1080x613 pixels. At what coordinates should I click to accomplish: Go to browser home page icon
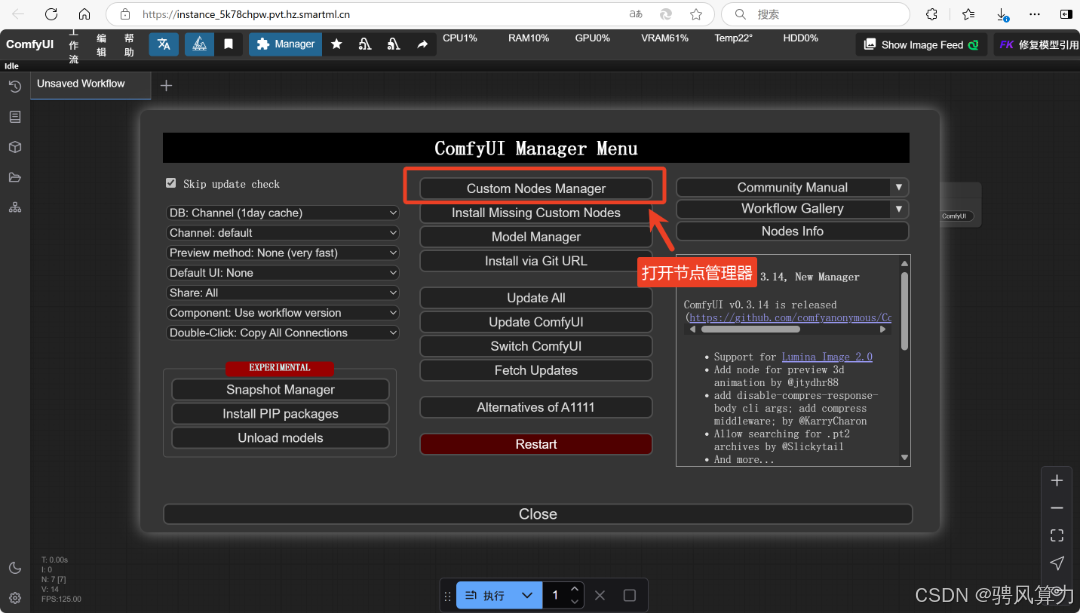click(84, 14)
